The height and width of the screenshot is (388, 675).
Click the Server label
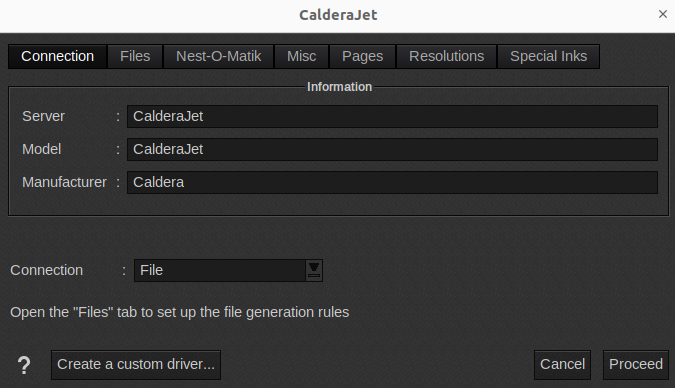pos(43,116)
